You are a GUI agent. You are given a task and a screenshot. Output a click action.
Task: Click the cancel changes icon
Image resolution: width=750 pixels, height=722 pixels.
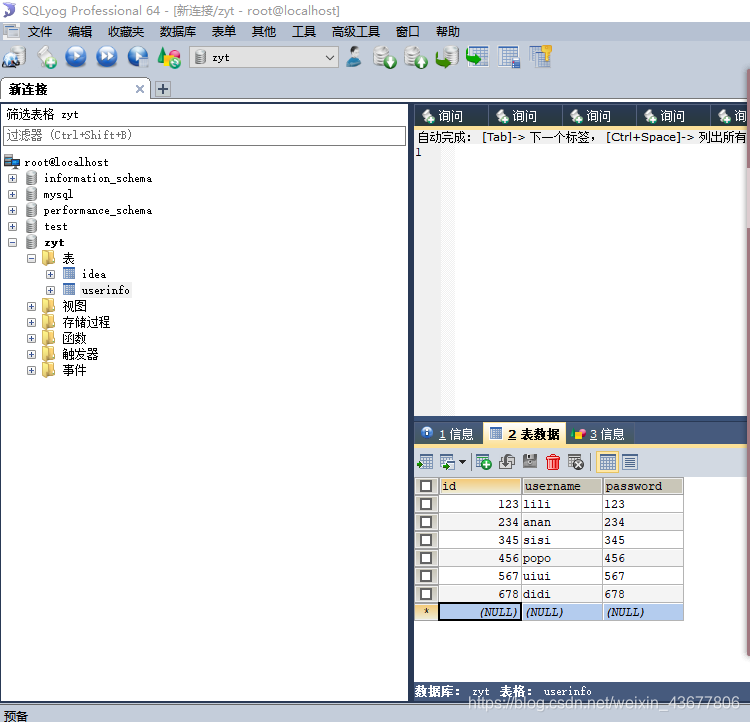(x=575, y=462)
